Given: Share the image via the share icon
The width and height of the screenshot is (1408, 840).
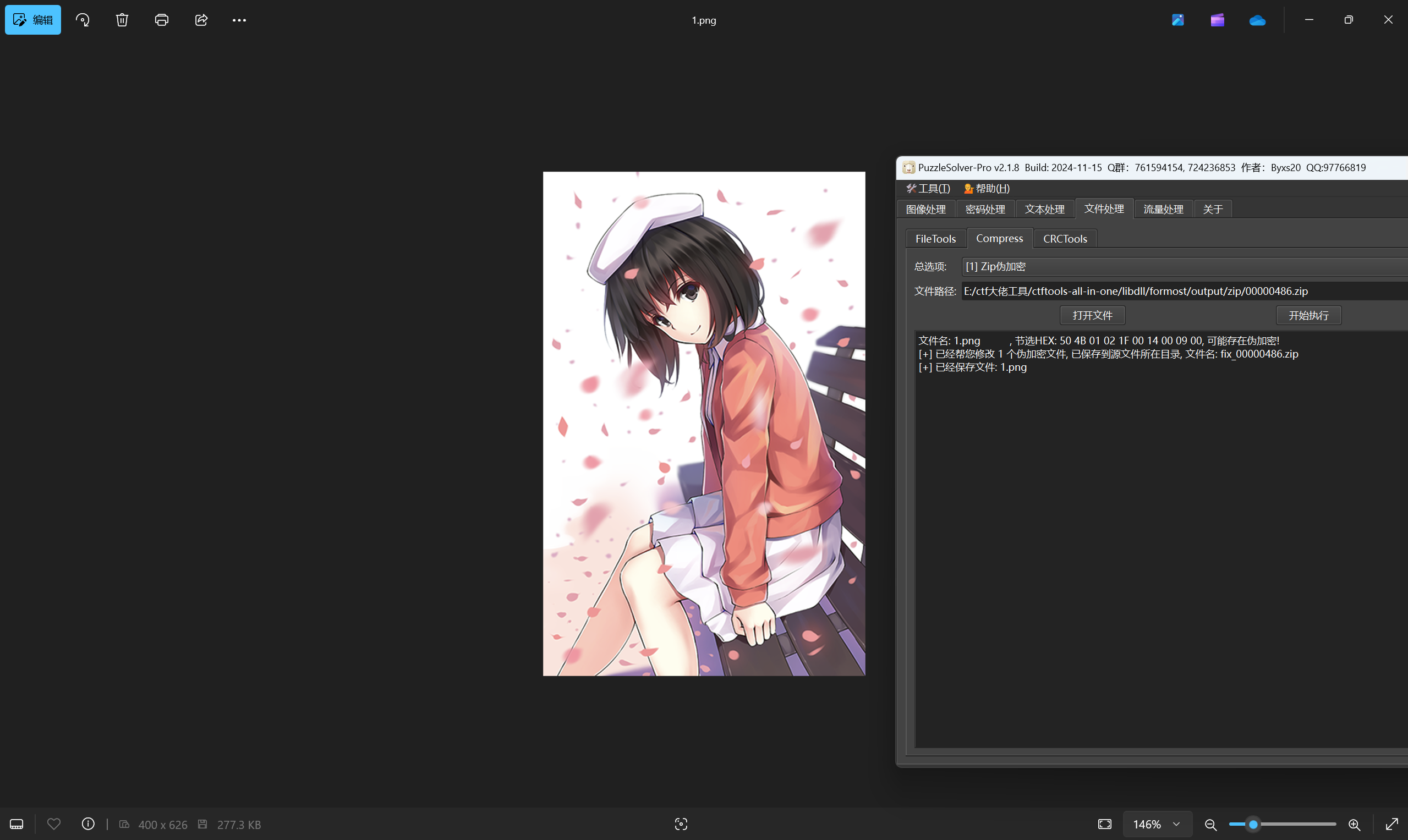Looking at the screenshot, I should click(x=201, y=20).
